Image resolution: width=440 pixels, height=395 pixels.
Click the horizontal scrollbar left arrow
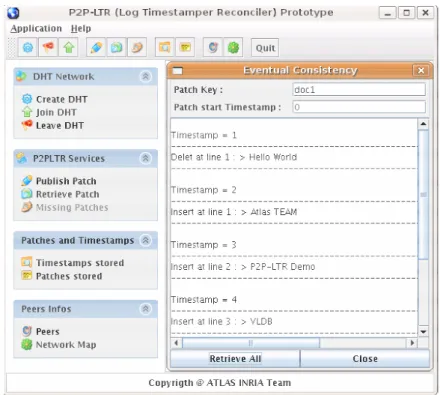(176, 343)
